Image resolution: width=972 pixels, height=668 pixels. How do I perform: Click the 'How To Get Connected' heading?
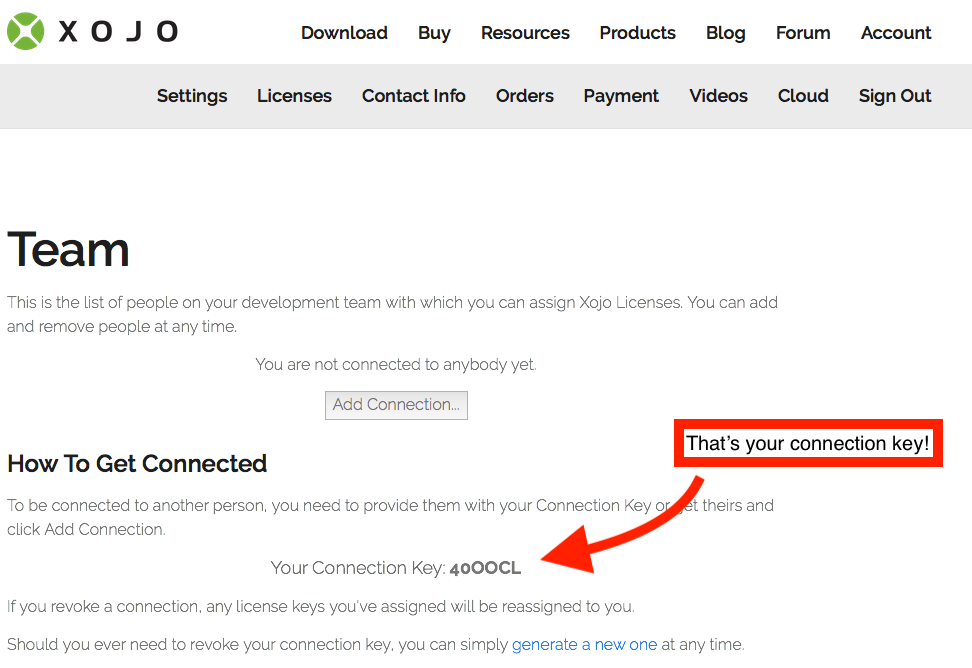(x=137, y=464)
